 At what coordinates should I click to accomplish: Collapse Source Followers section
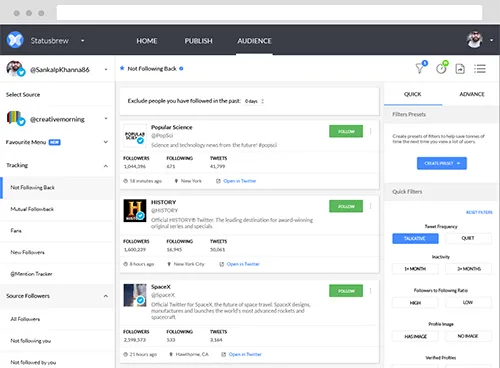coord(106,296)
